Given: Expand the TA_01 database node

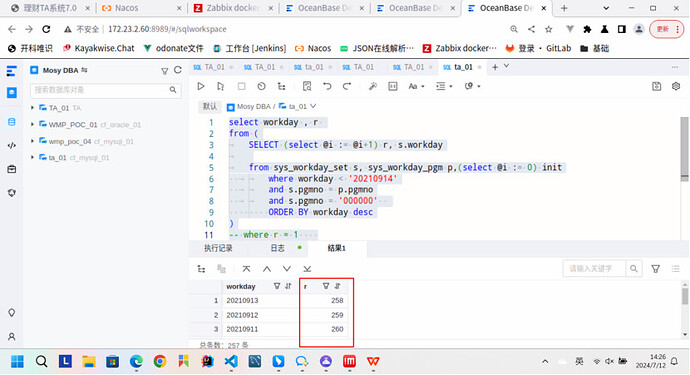Looking at the screenshot, I should (32, 108).
